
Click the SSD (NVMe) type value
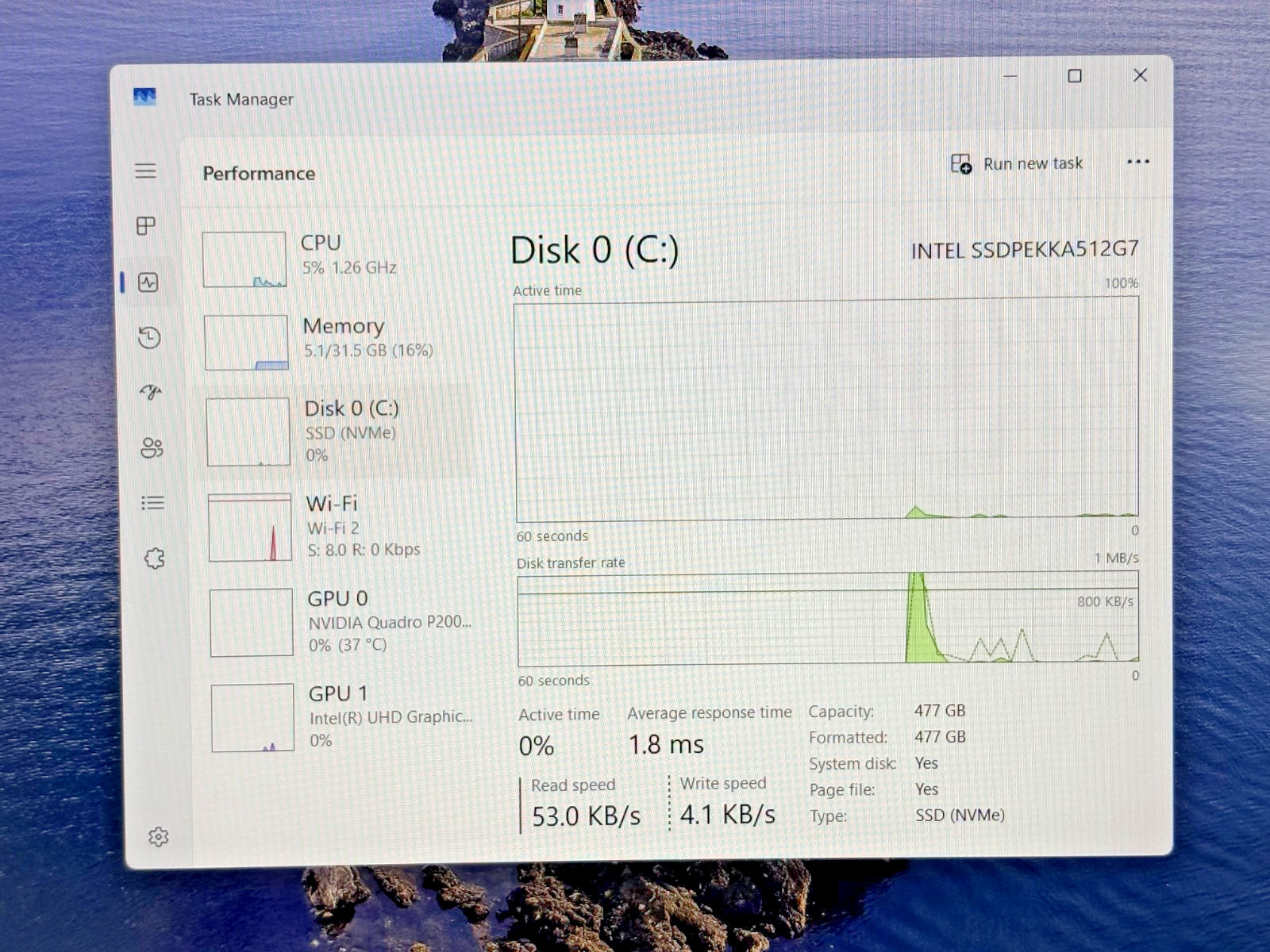(x=960, y=816)
